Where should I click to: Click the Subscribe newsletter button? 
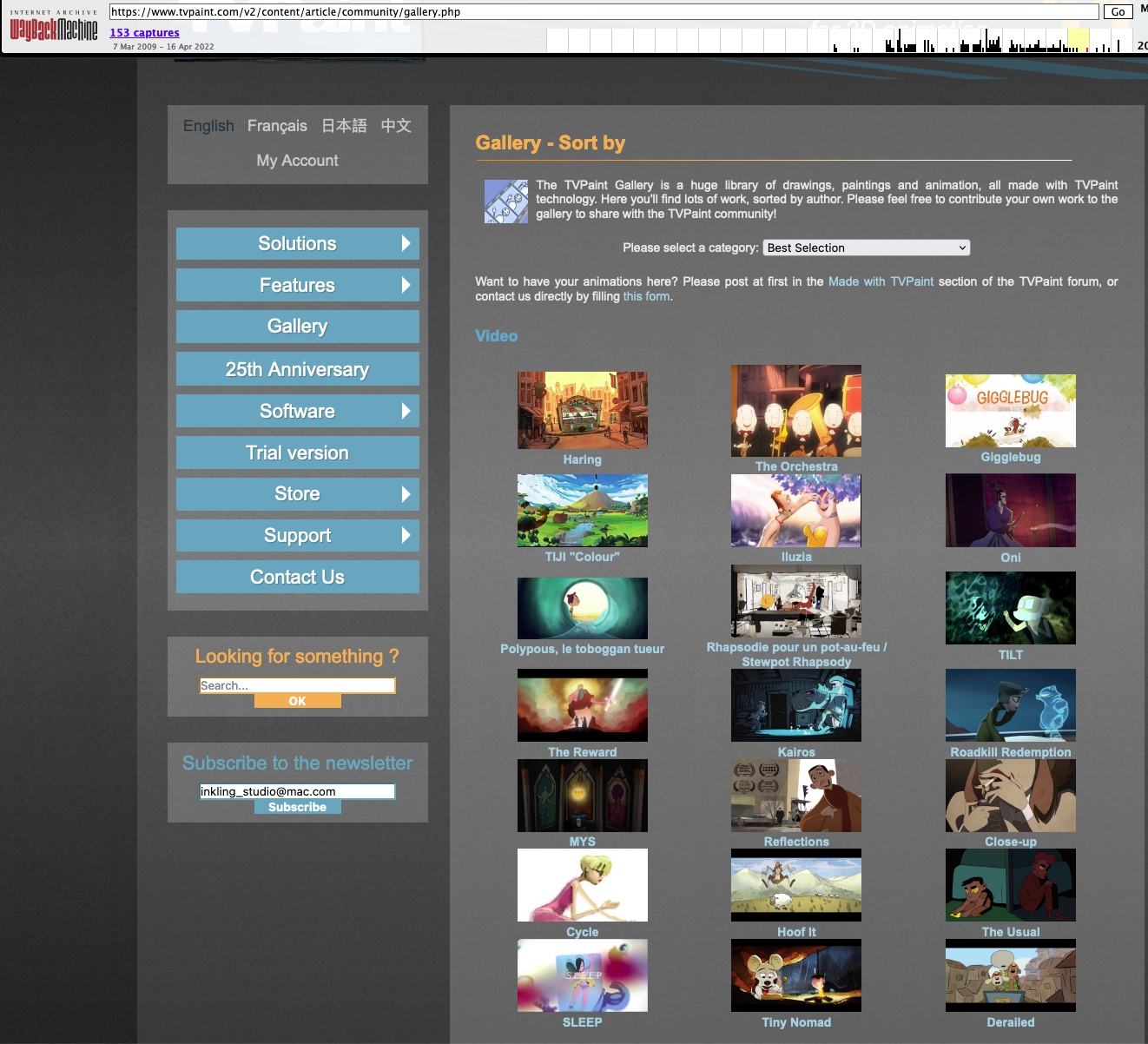(x=297, y=807)
